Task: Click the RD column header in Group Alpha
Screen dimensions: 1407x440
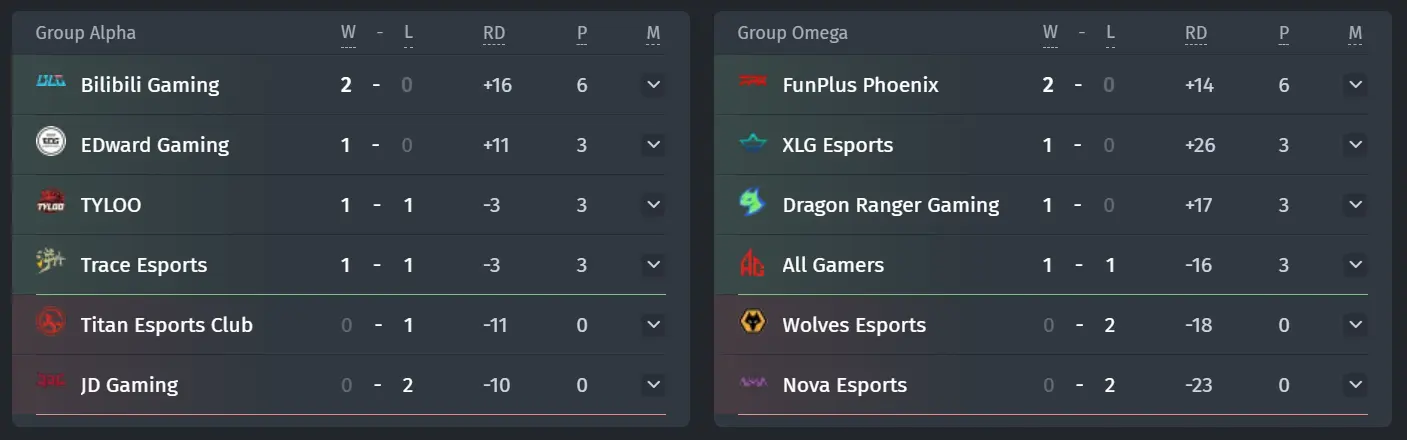Action: click(x=494, y=33)
